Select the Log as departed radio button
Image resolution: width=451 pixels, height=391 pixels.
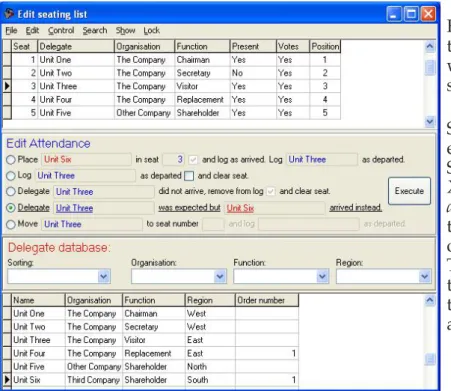(11, 176)
